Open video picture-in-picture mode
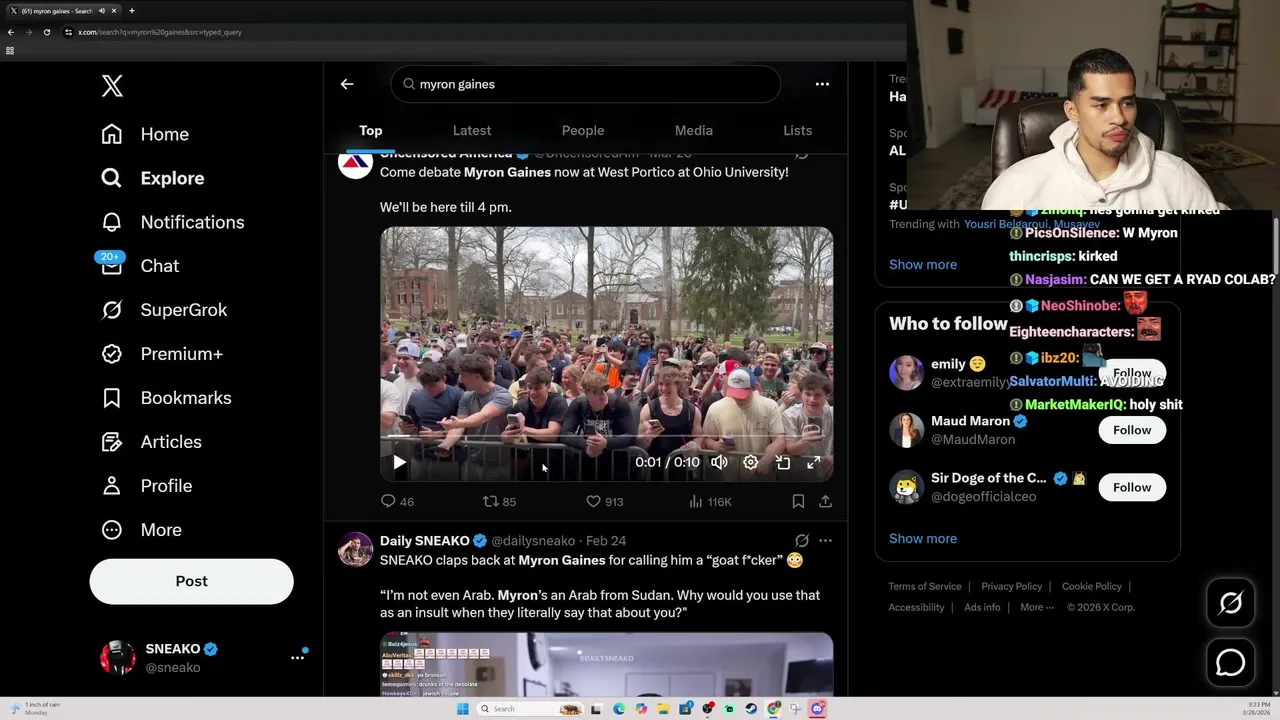The width and height of the screenshot is (1280, 720). coord(783,462)
